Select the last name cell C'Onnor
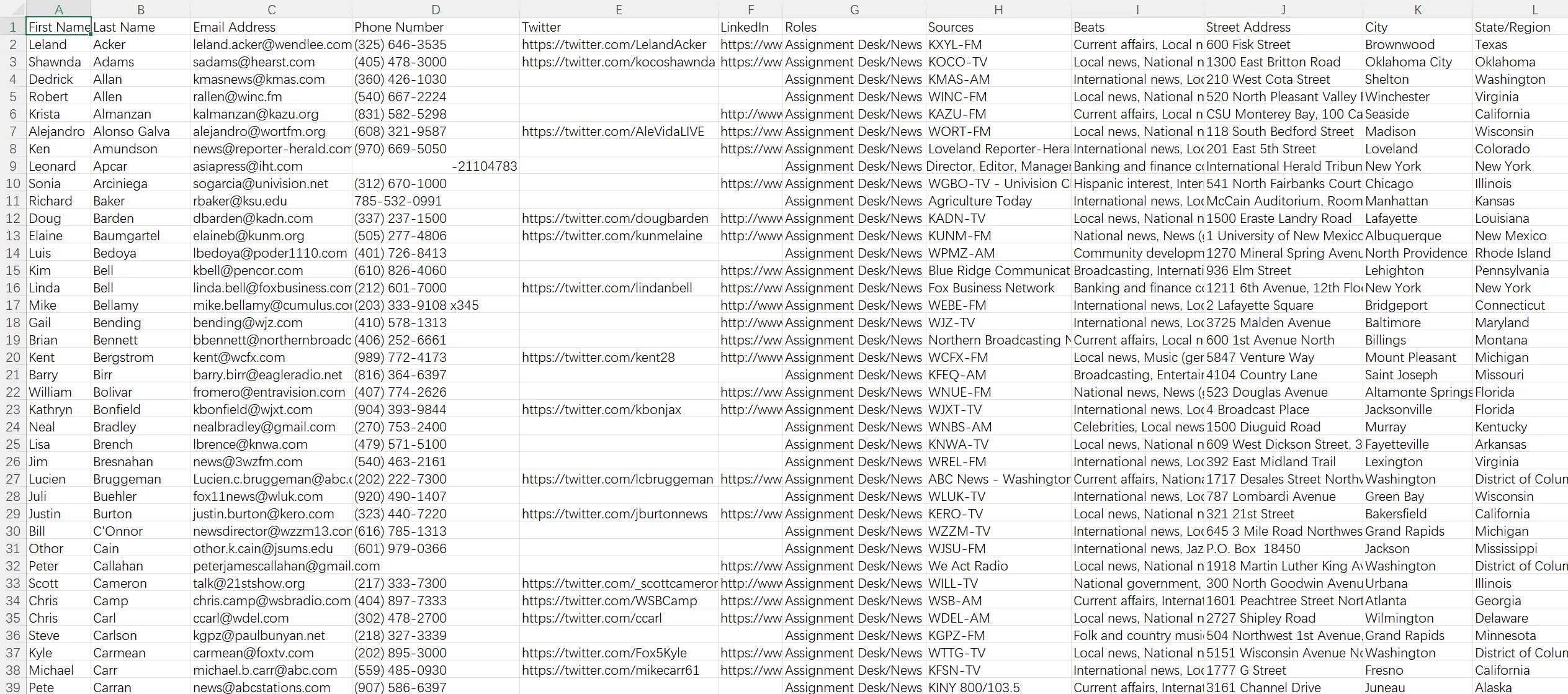The height and width of the screenshot is (694, 1568). [x=141, y=531]
